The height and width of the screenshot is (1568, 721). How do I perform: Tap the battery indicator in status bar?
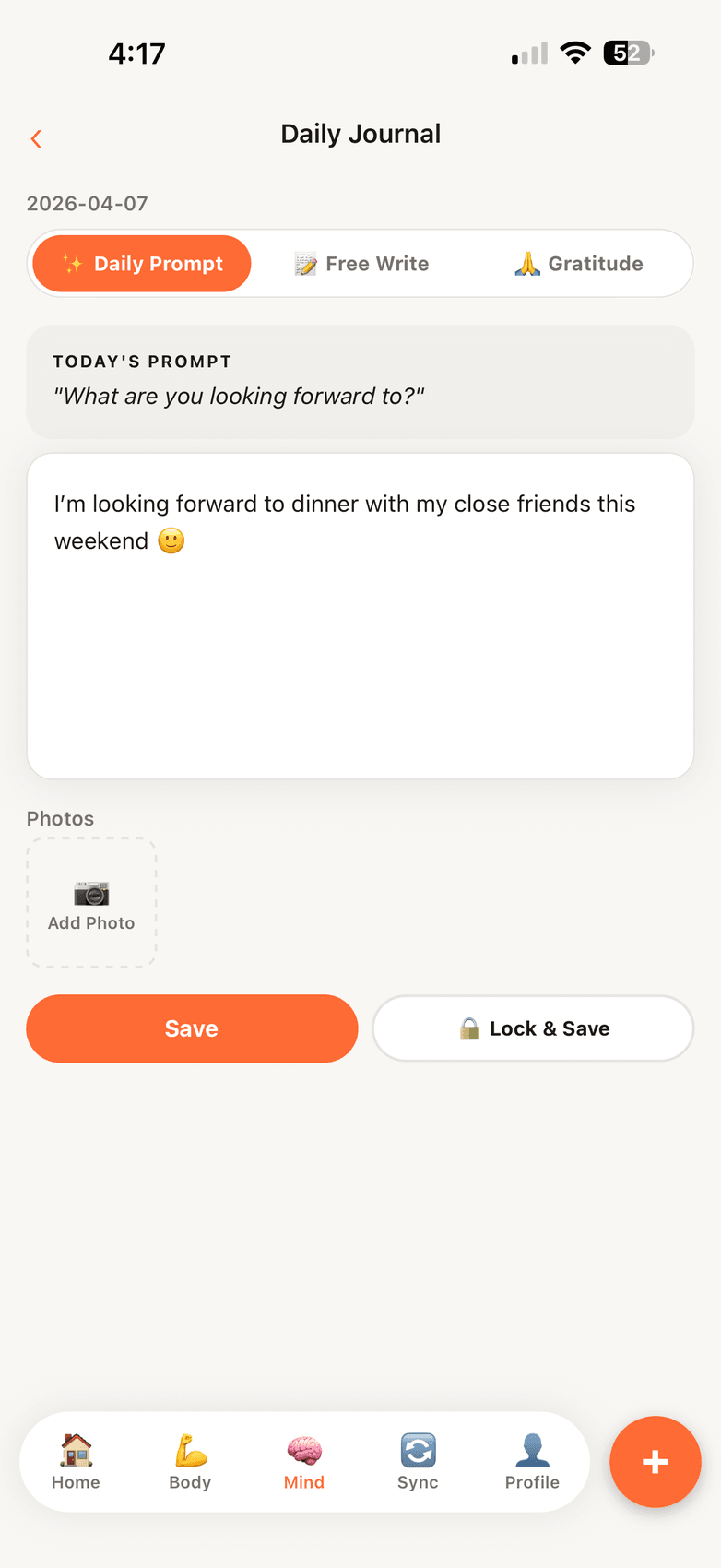629,53
